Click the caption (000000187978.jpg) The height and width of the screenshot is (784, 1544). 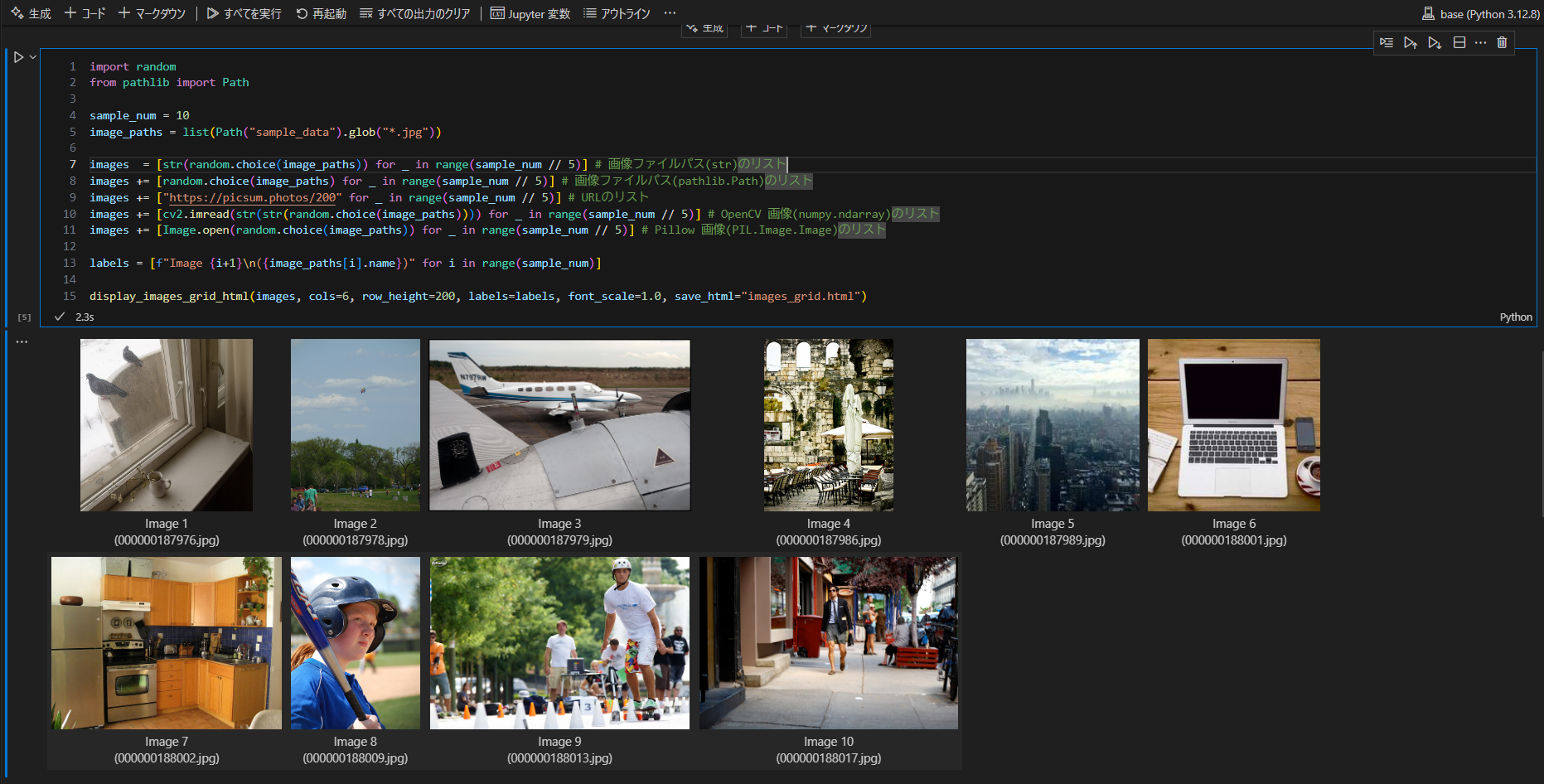(356, 540)
